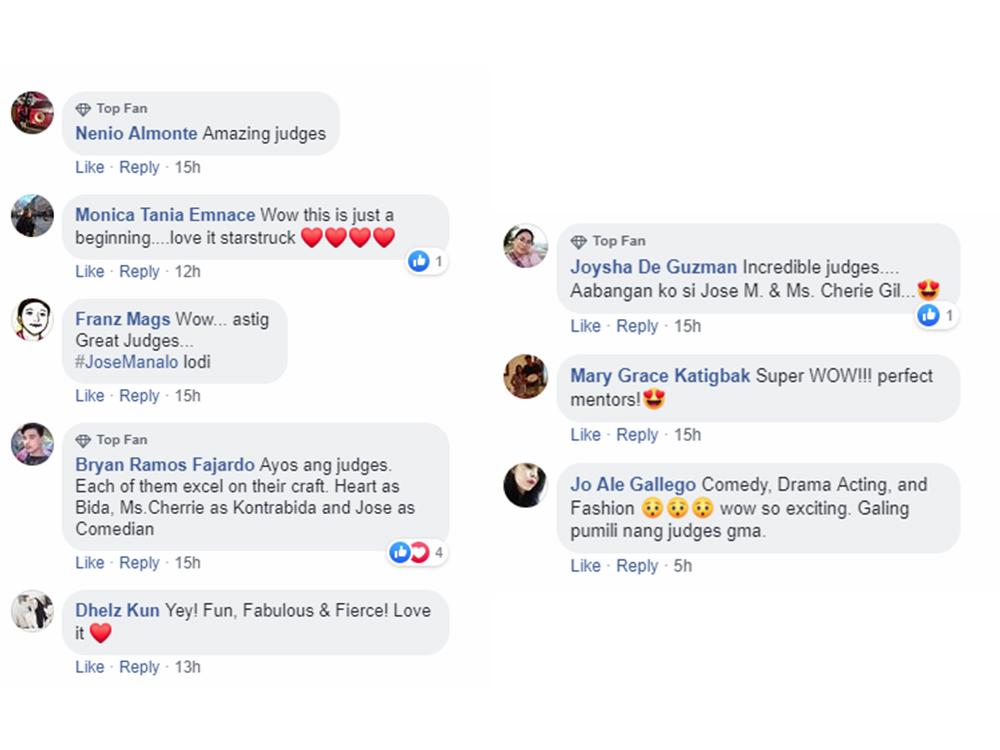Click Mary Grace Katigbak's avatar

click(526, 377)
